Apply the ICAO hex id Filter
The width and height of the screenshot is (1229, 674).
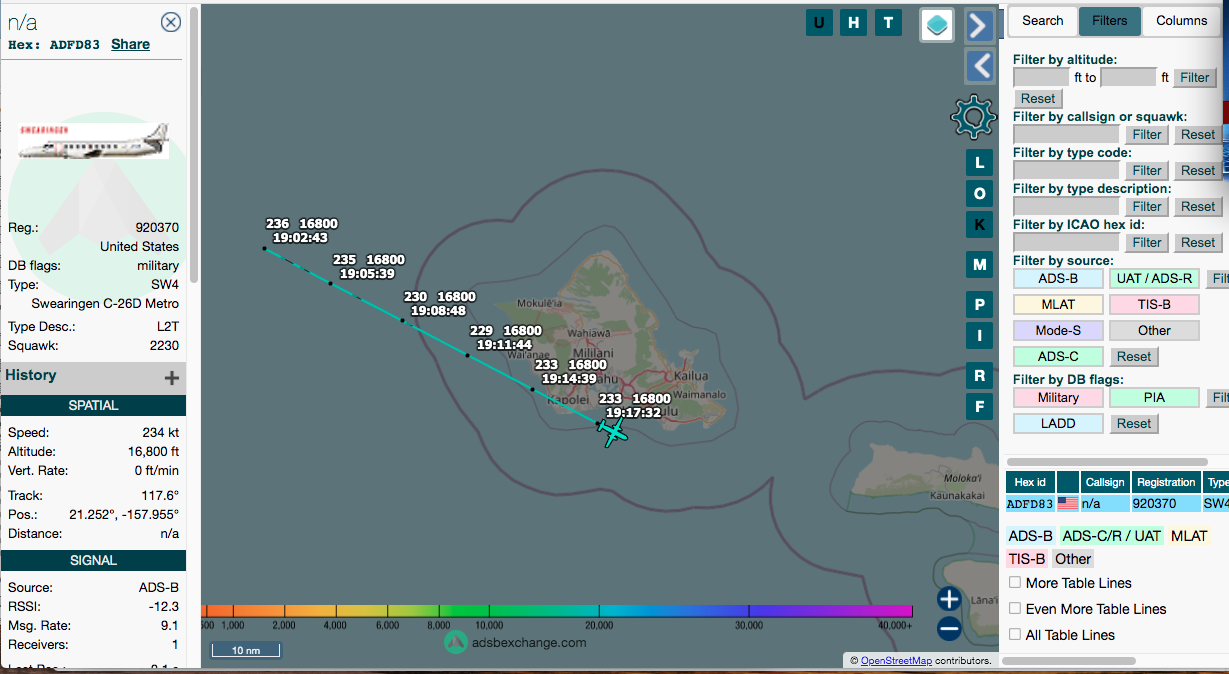point(1147,242)
